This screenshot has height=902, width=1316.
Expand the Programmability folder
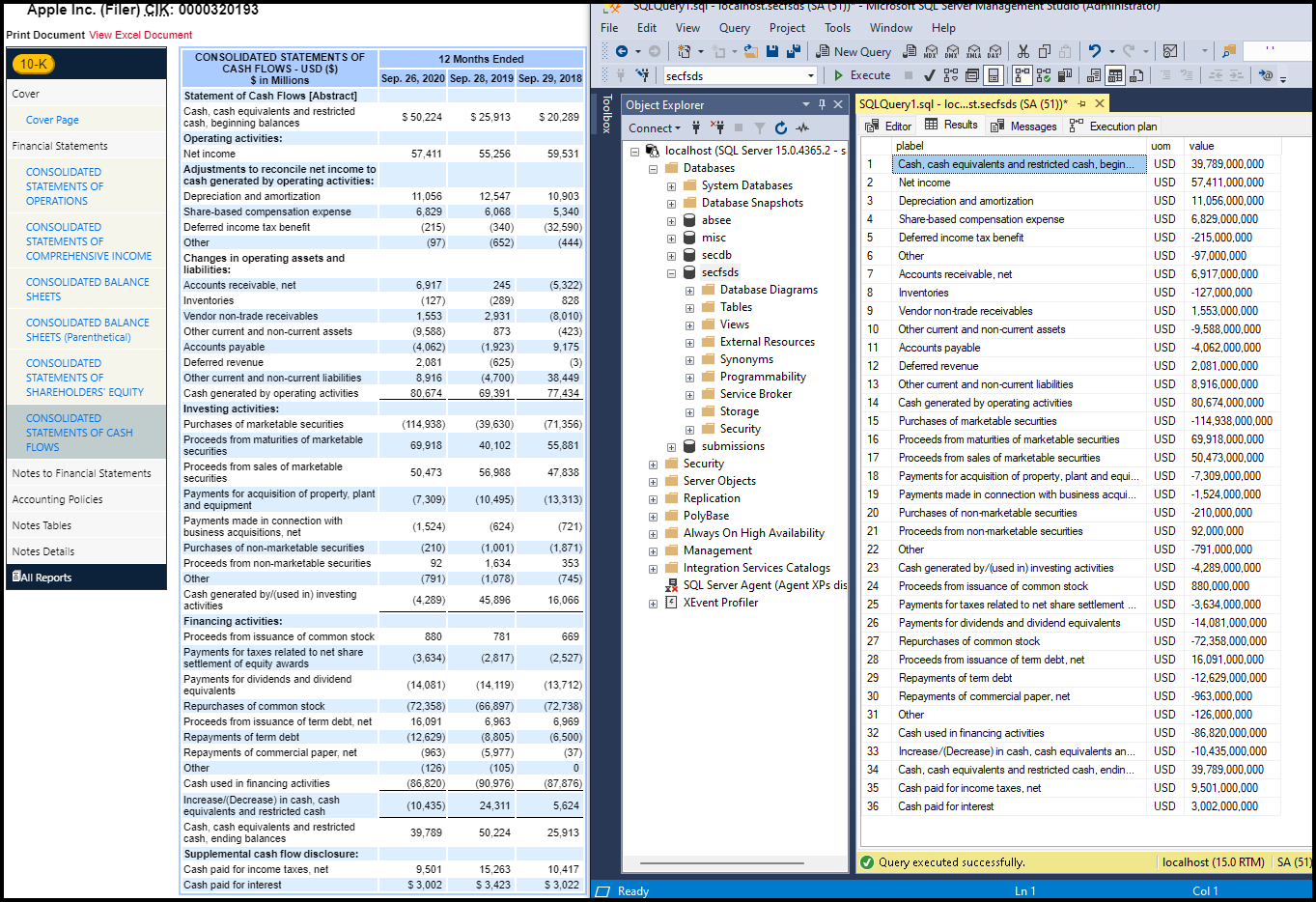click(689, 378)
